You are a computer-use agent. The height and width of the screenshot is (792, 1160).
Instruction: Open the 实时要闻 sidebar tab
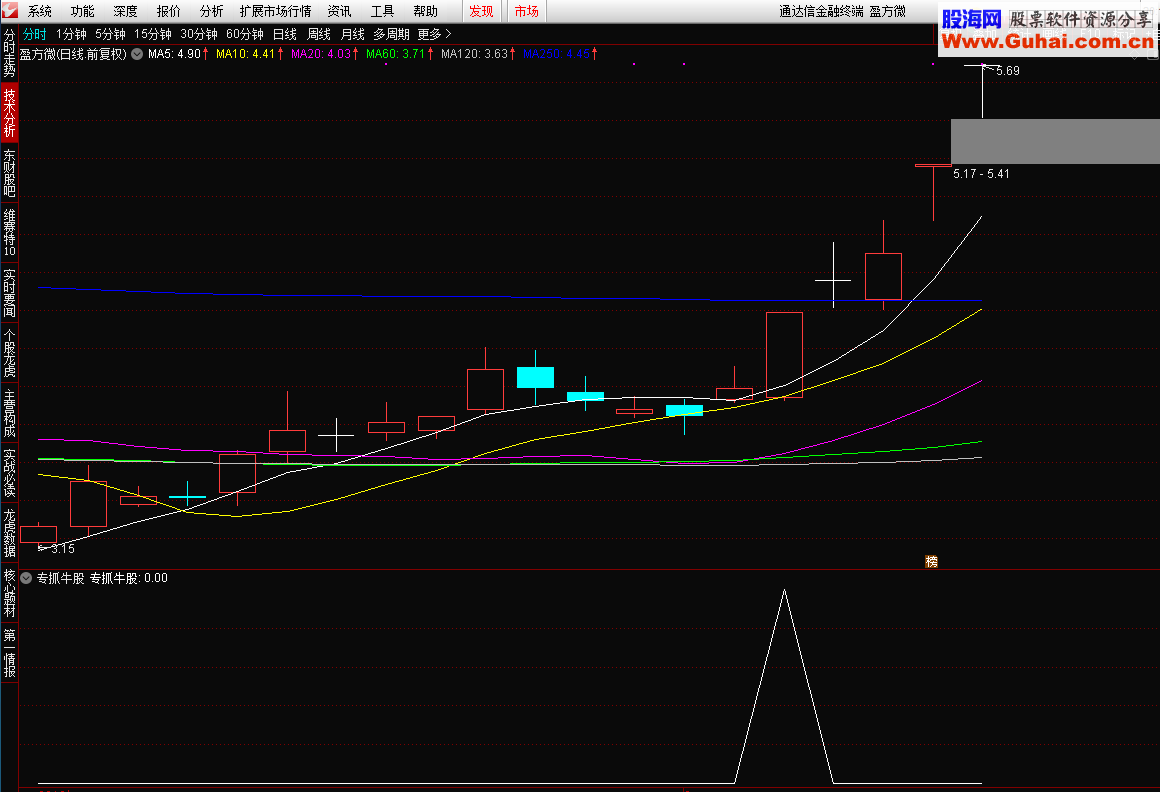click(10, 293)
